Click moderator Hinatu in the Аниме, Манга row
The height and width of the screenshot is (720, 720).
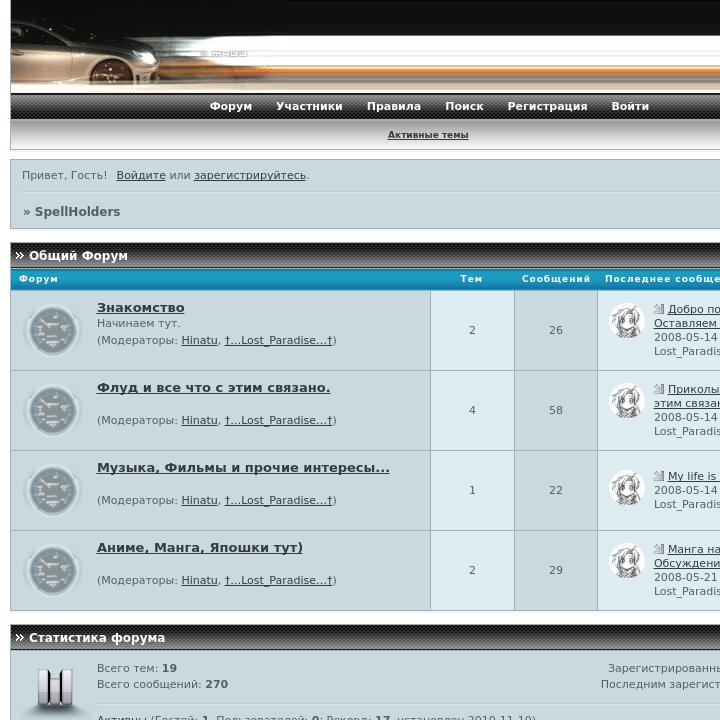click(199, 580)
